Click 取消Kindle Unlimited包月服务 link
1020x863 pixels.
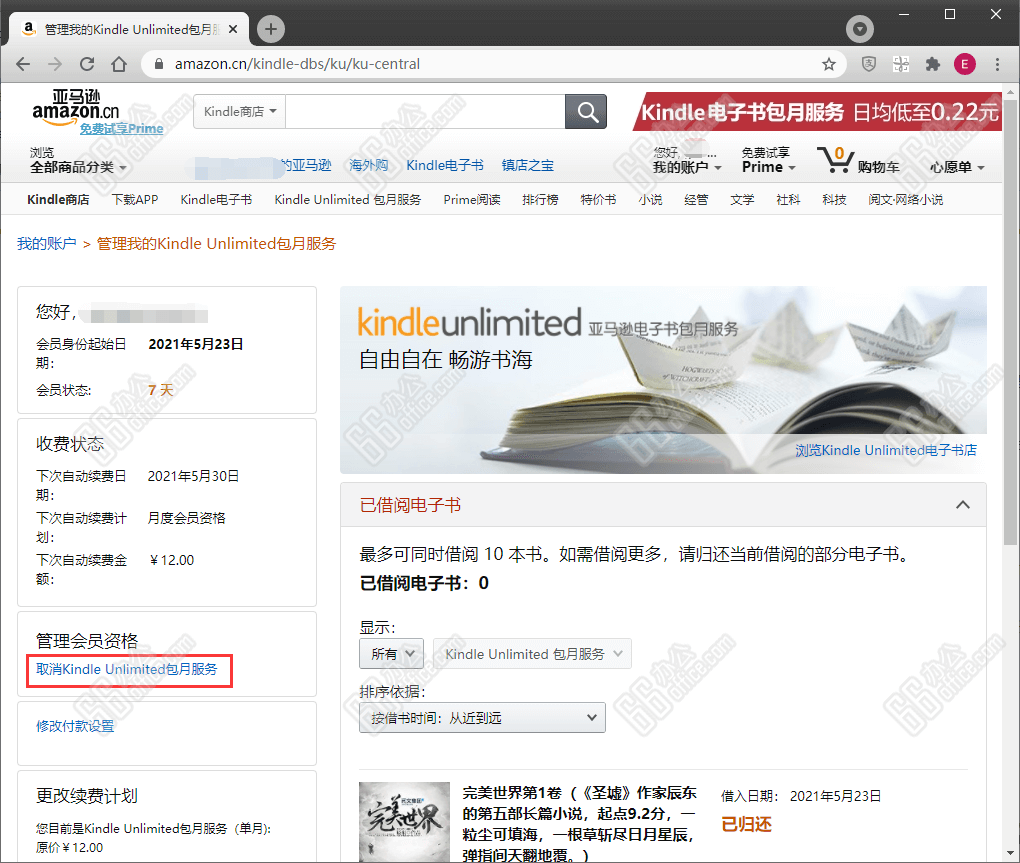(126, 669)
